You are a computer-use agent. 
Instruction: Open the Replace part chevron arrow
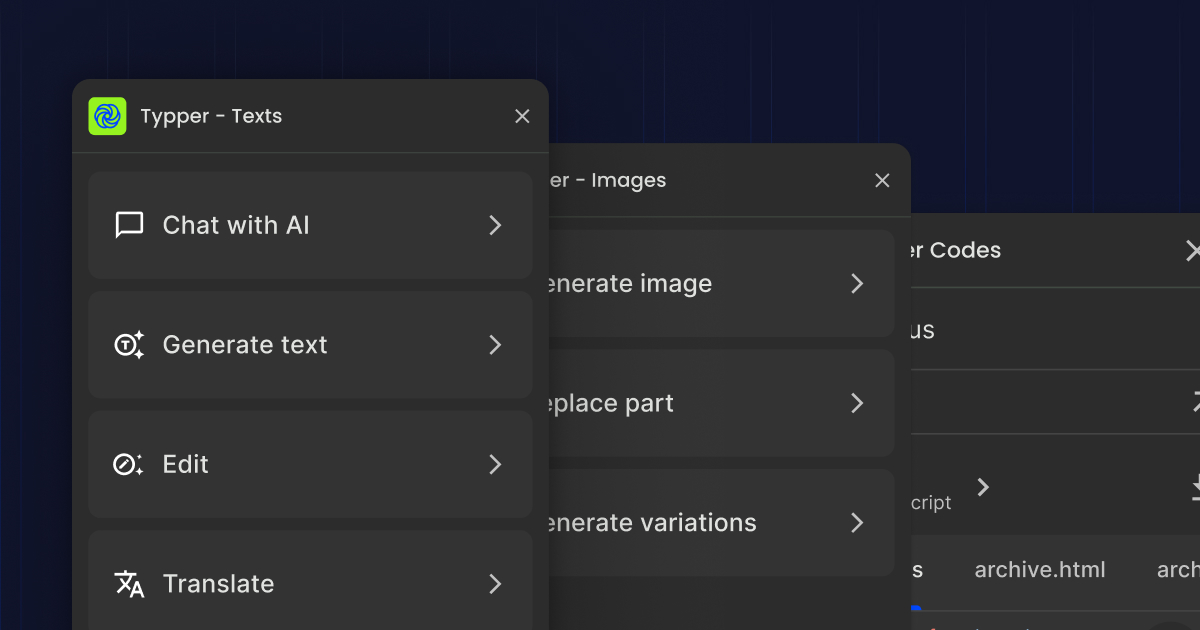tap(857, 403)
